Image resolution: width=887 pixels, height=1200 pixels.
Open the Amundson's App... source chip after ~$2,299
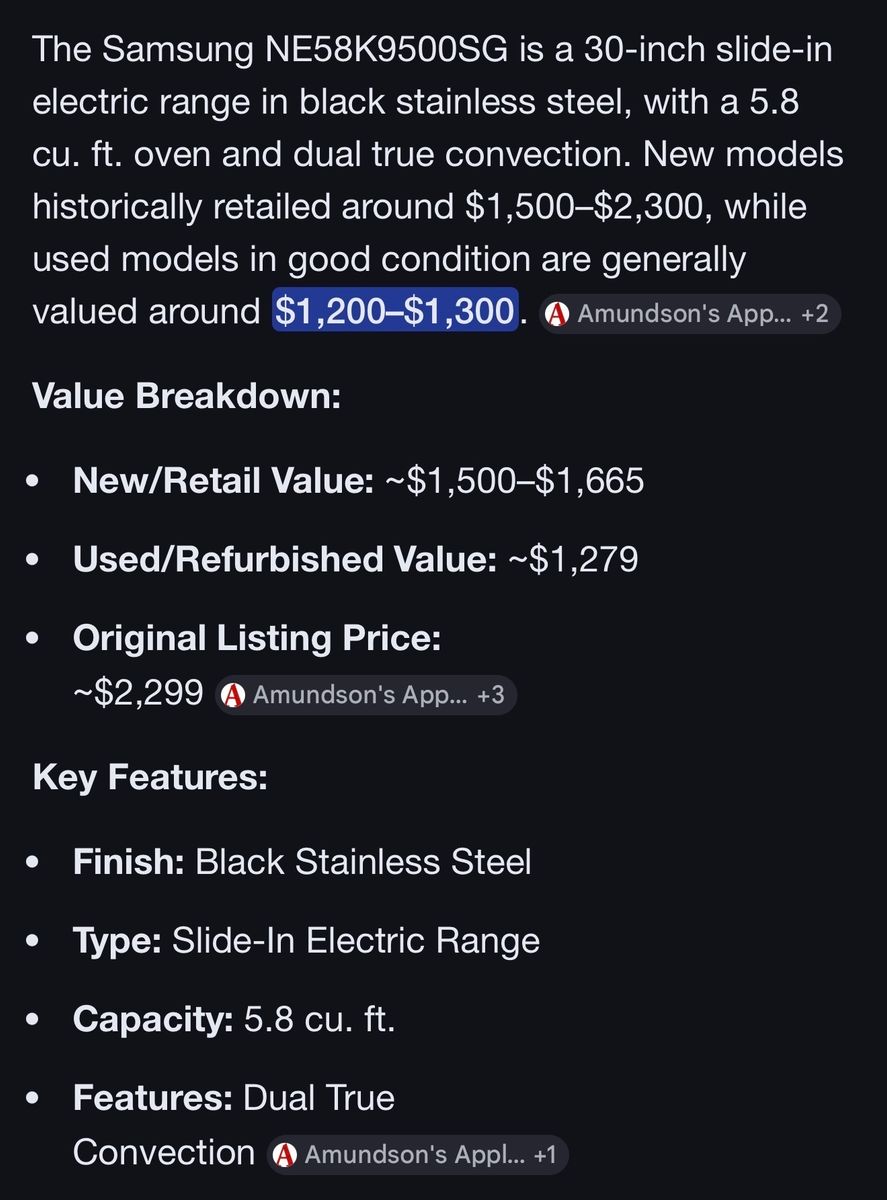pos(359,695)
